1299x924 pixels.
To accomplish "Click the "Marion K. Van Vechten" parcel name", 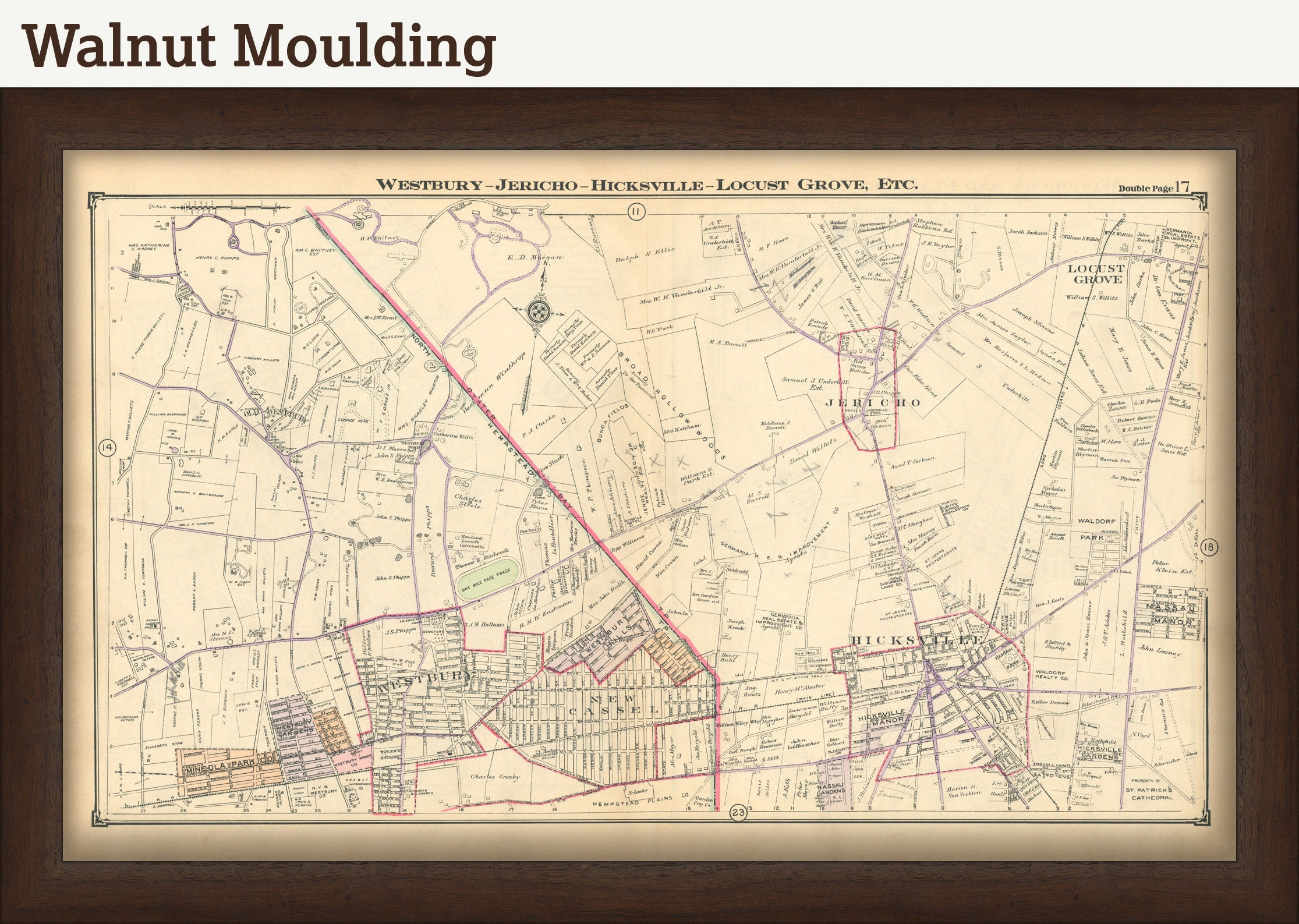I will coord(964,791).
